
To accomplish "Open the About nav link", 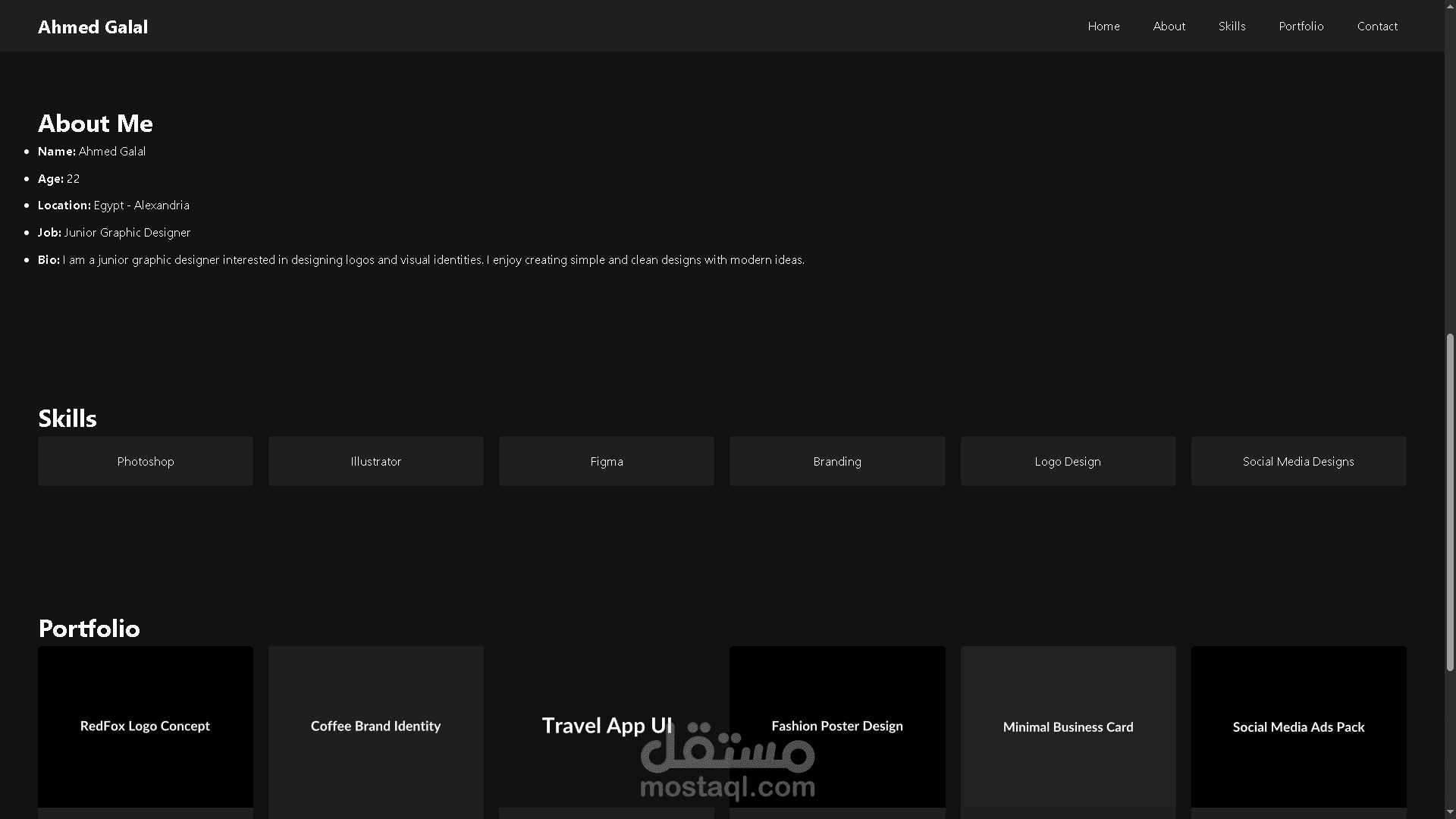I will 1169,26.
